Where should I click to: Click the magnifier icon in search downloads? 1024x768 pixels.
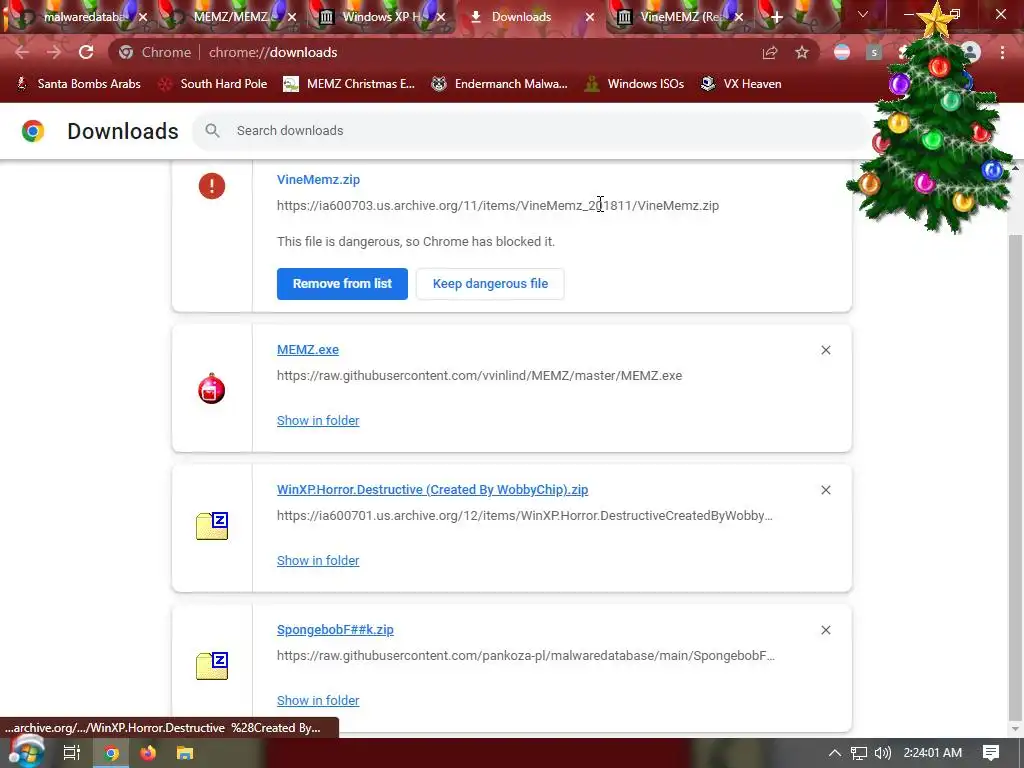[x=212, y=131]
